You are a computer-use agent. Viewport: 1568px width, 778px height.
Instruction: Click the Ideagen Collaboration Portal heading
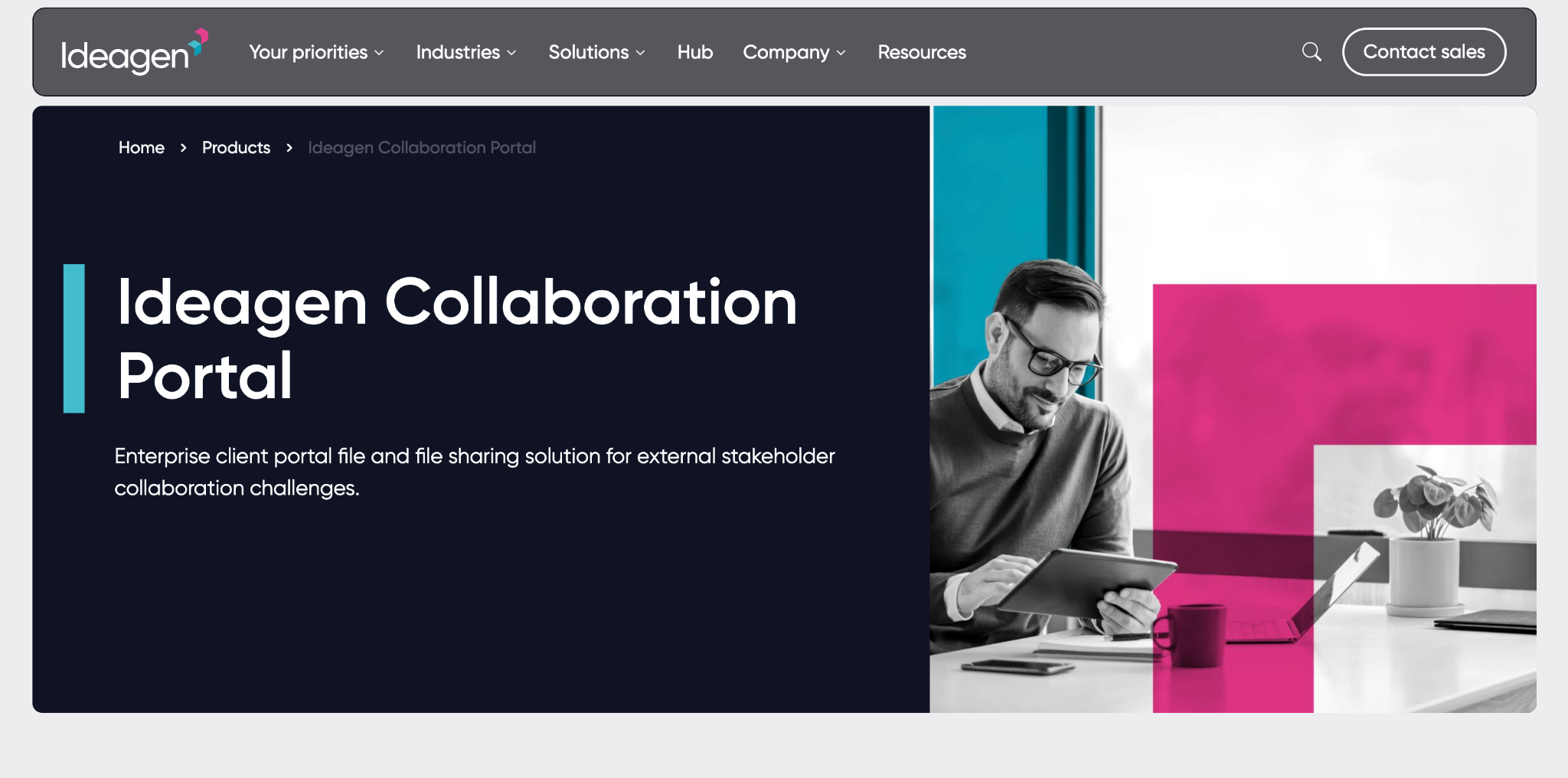(457, 338)
